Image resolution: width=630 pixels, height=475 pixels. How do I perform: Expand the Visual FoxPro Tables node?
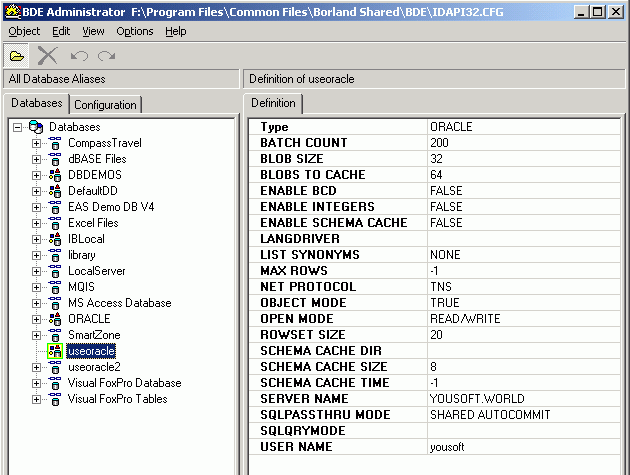[36, 399]
